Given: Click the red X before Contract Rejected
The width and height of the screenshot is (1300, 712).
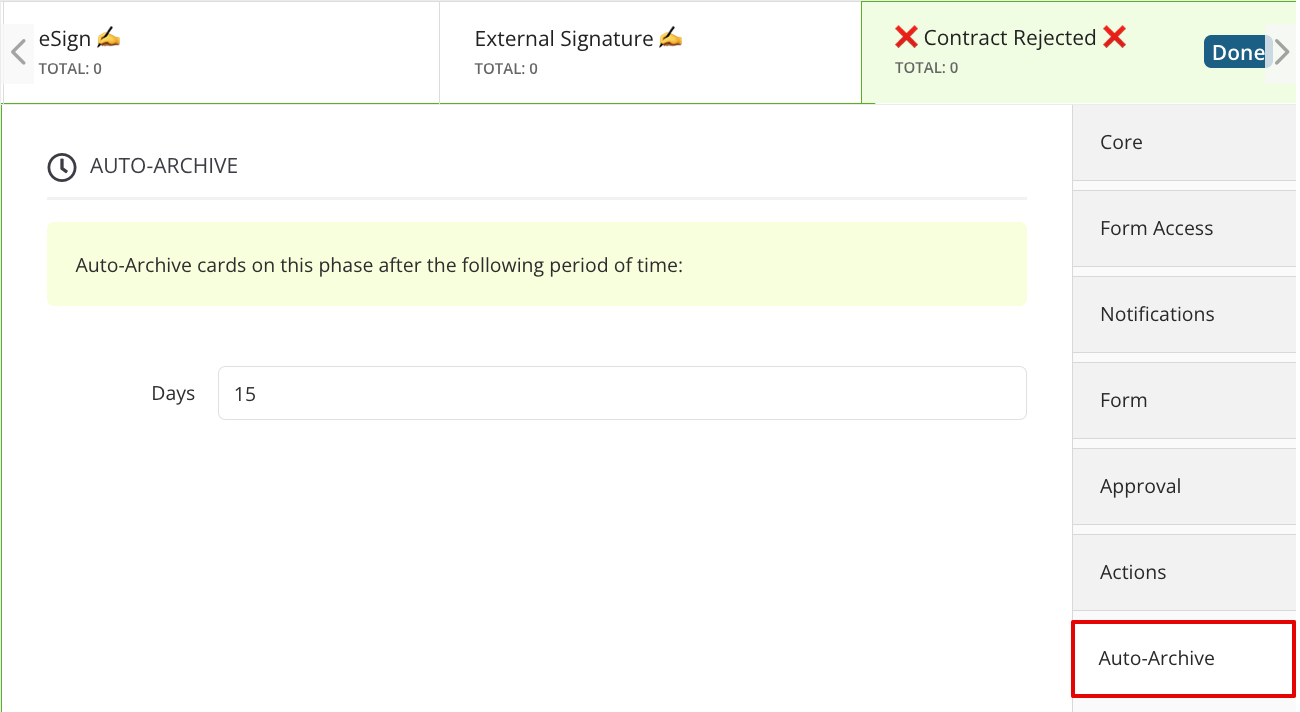Looking at the screenshot, I should [906, 38].
